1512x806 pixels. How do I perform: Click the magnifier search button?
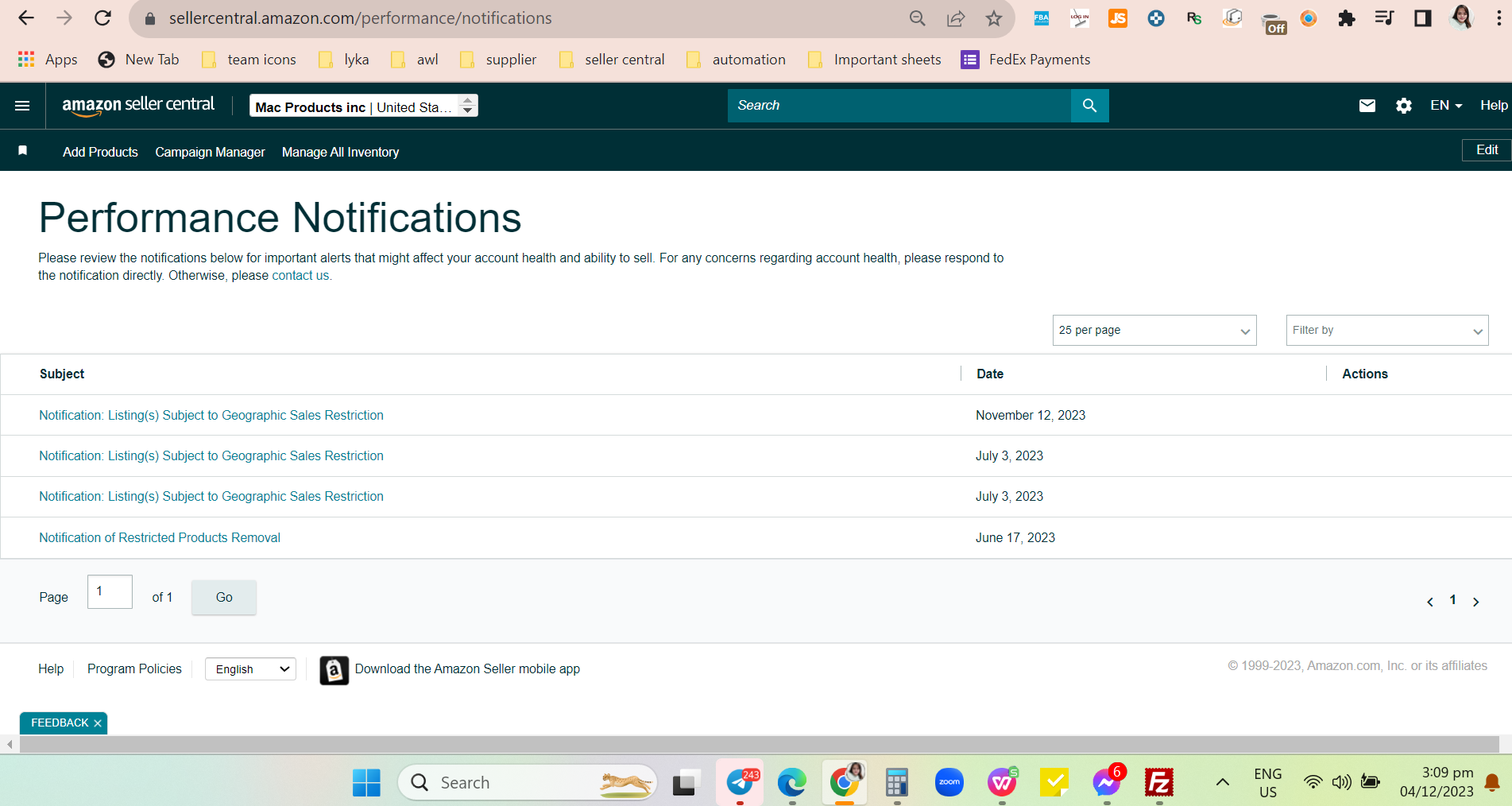1089,106
